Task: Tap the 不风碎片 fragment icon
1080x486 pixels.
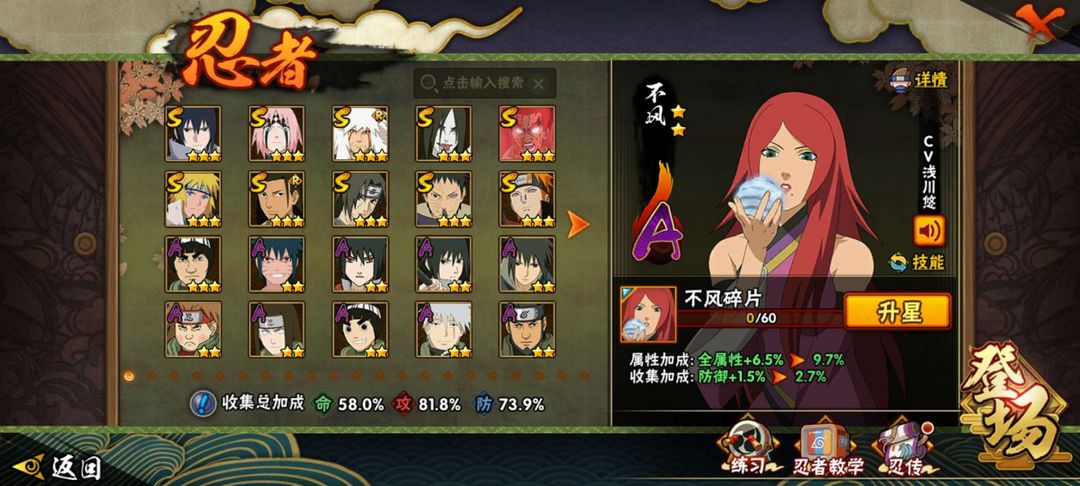Action: coord(647,315)
